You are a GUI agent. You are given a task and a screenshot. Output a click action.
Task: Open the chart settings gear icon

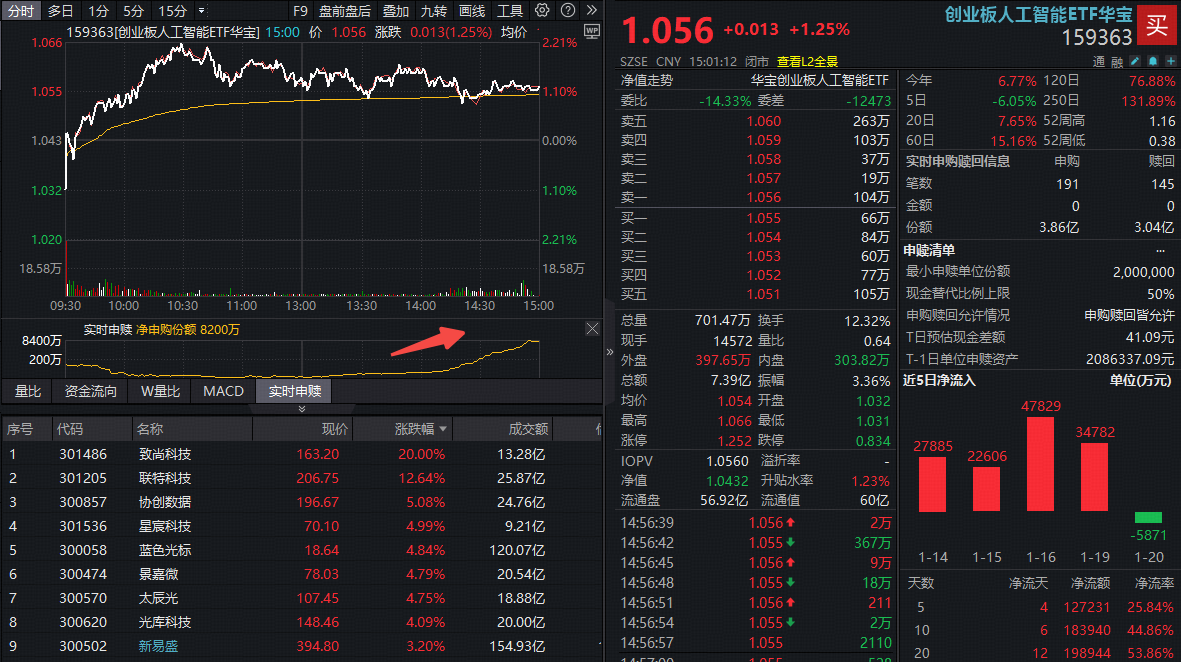coord(542,11)
